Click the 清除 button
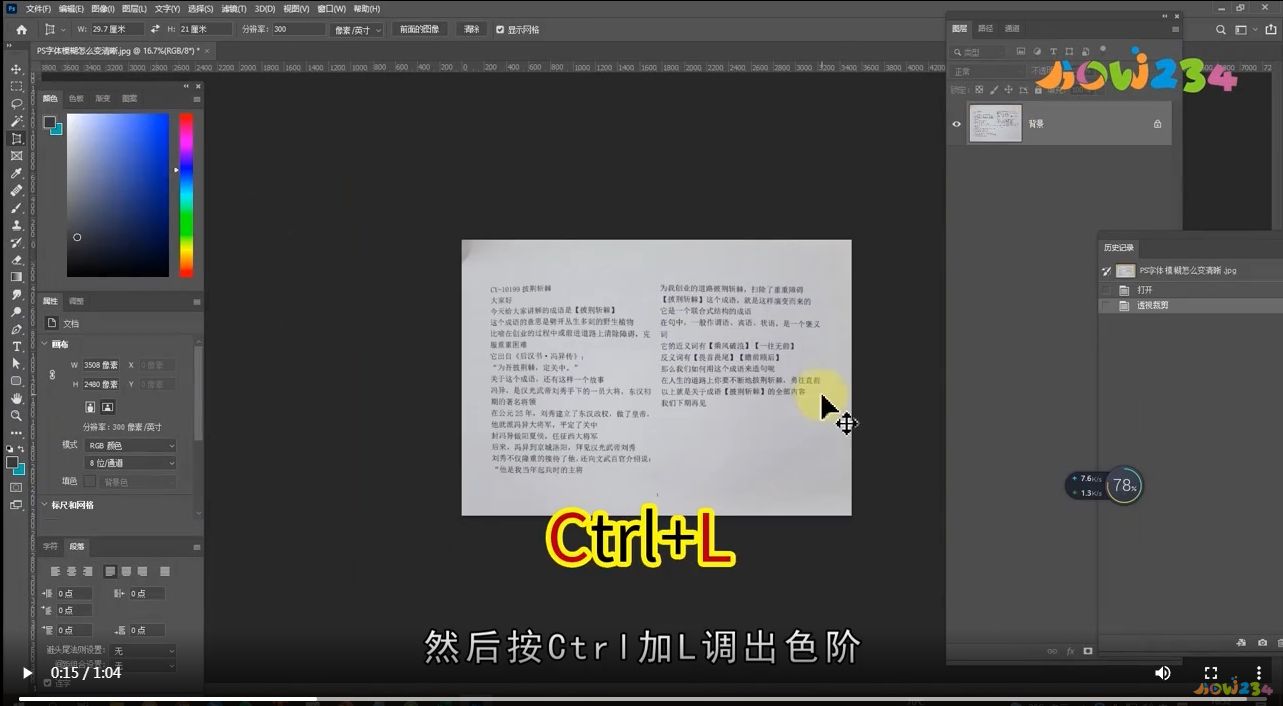 (471, 30)
